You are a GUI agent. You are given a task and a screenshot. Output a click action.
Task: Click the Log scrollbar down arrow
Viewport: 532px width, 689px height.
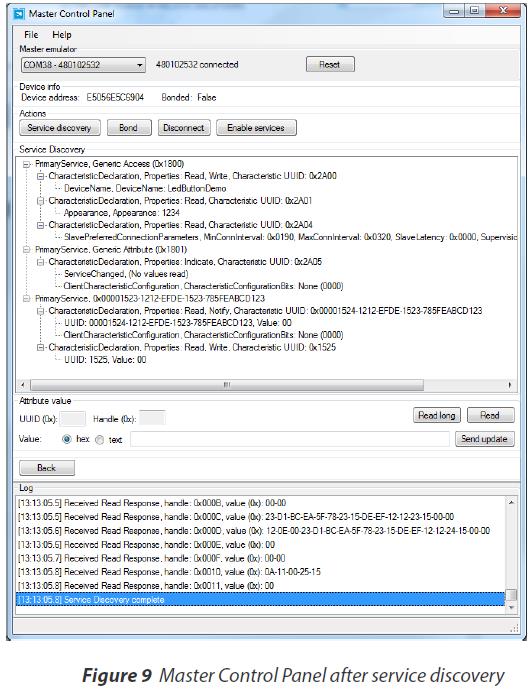[511, 608]
